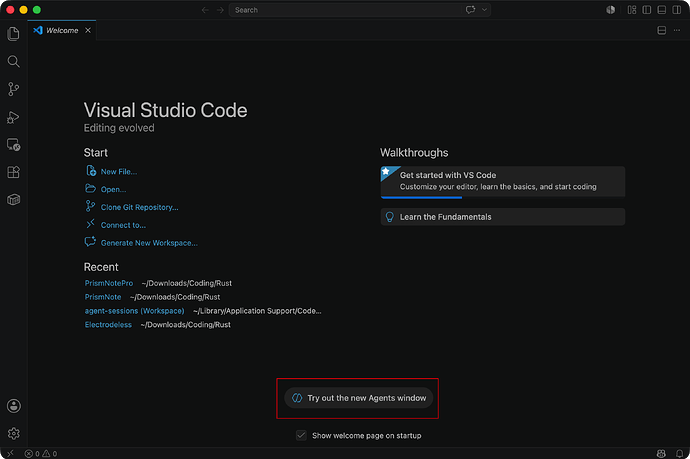Screen dimensions: 690x459
Task: Click the New File document icon
Action: (x=91, y=171)
